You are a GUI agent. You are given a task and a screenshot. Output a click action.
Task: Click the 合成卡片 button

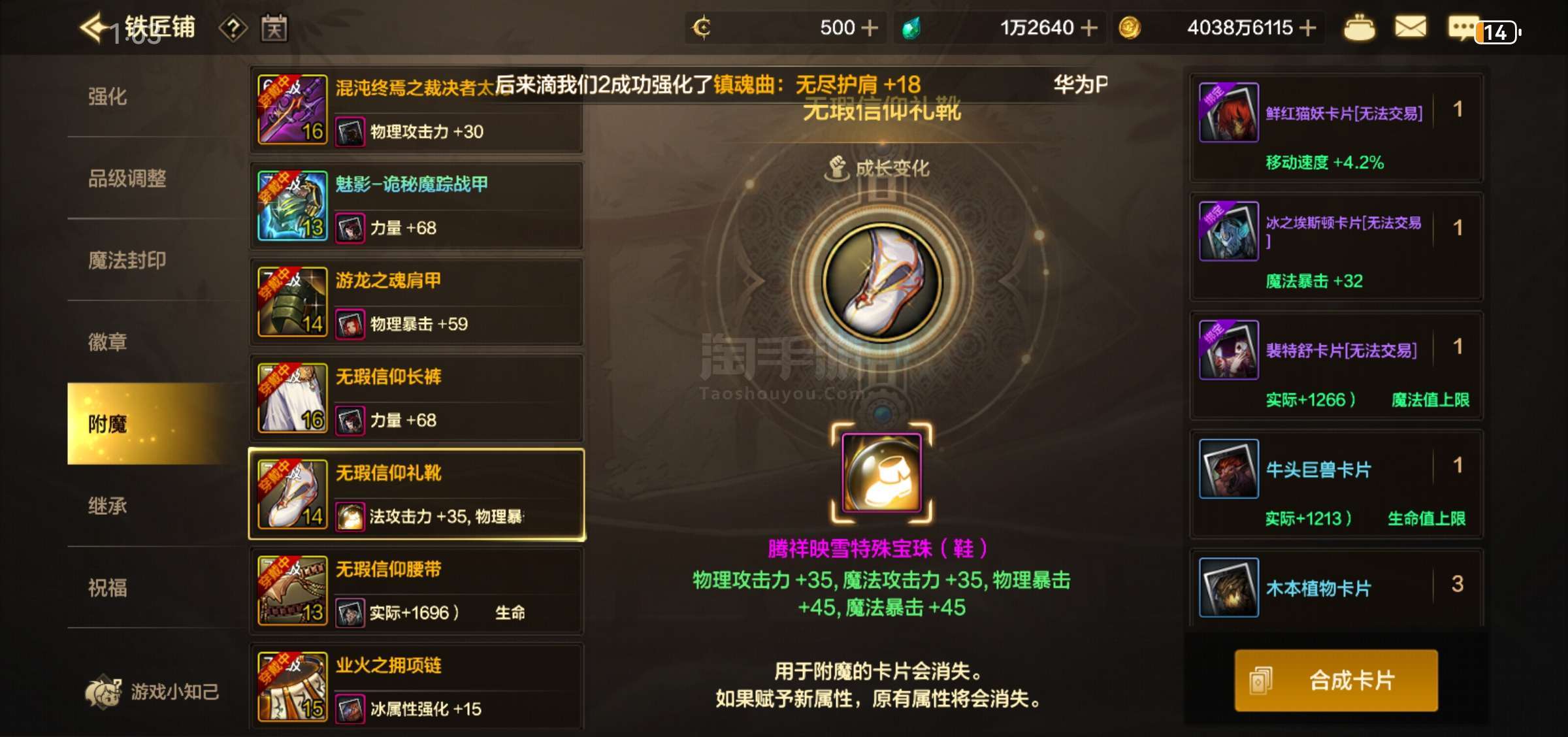tap(1336, 680)
